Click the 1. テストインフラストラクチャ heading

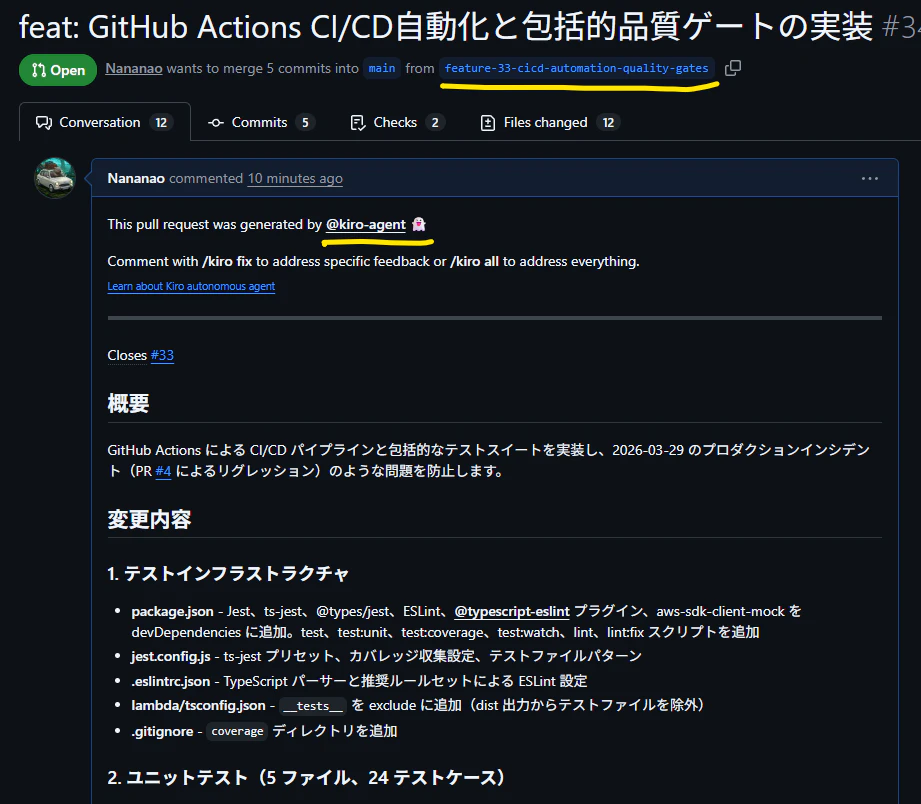tap(228, 574)
